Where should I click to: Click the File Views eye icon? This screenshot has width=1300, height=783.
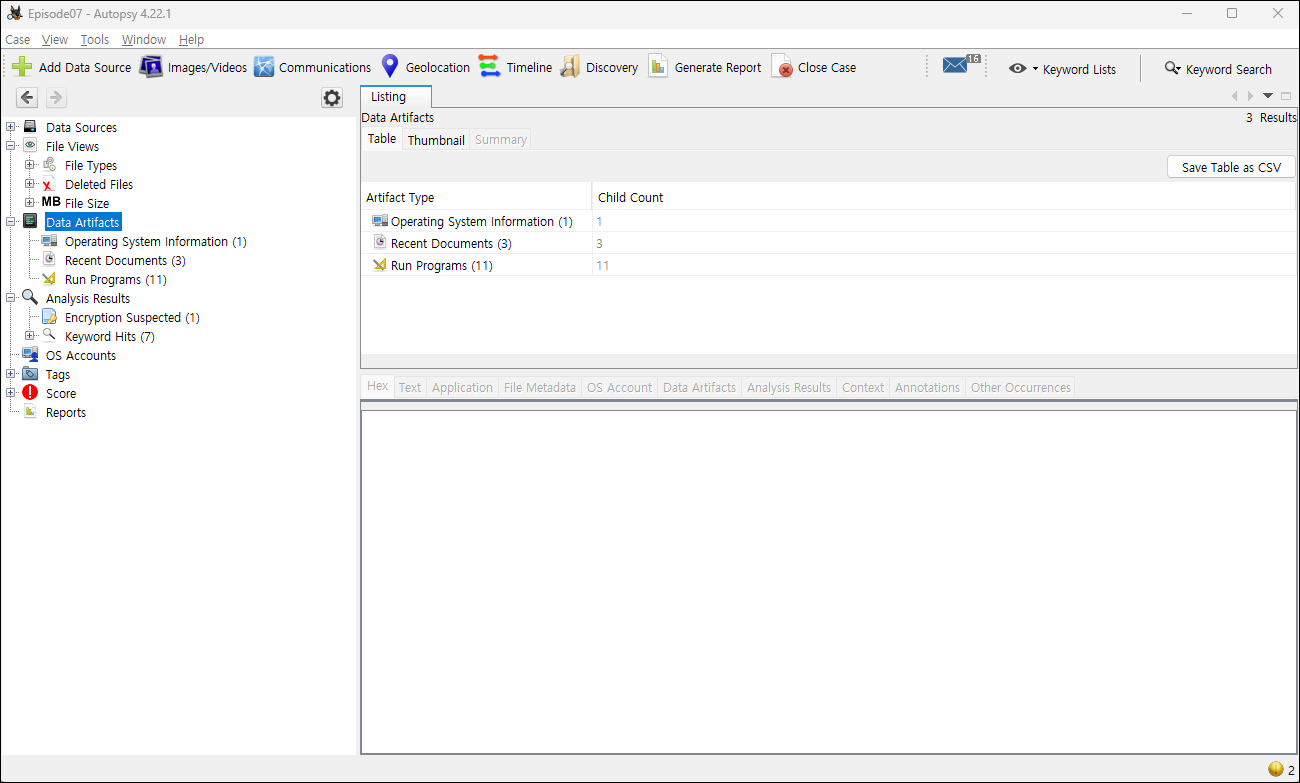pyautogui.click(x=30, y=146)
